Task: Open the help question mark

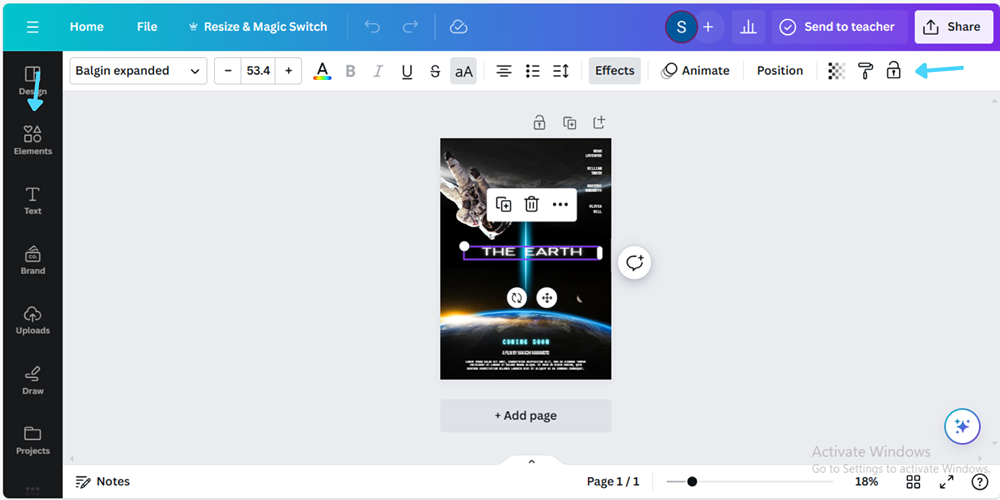Action: coord(979,482)
